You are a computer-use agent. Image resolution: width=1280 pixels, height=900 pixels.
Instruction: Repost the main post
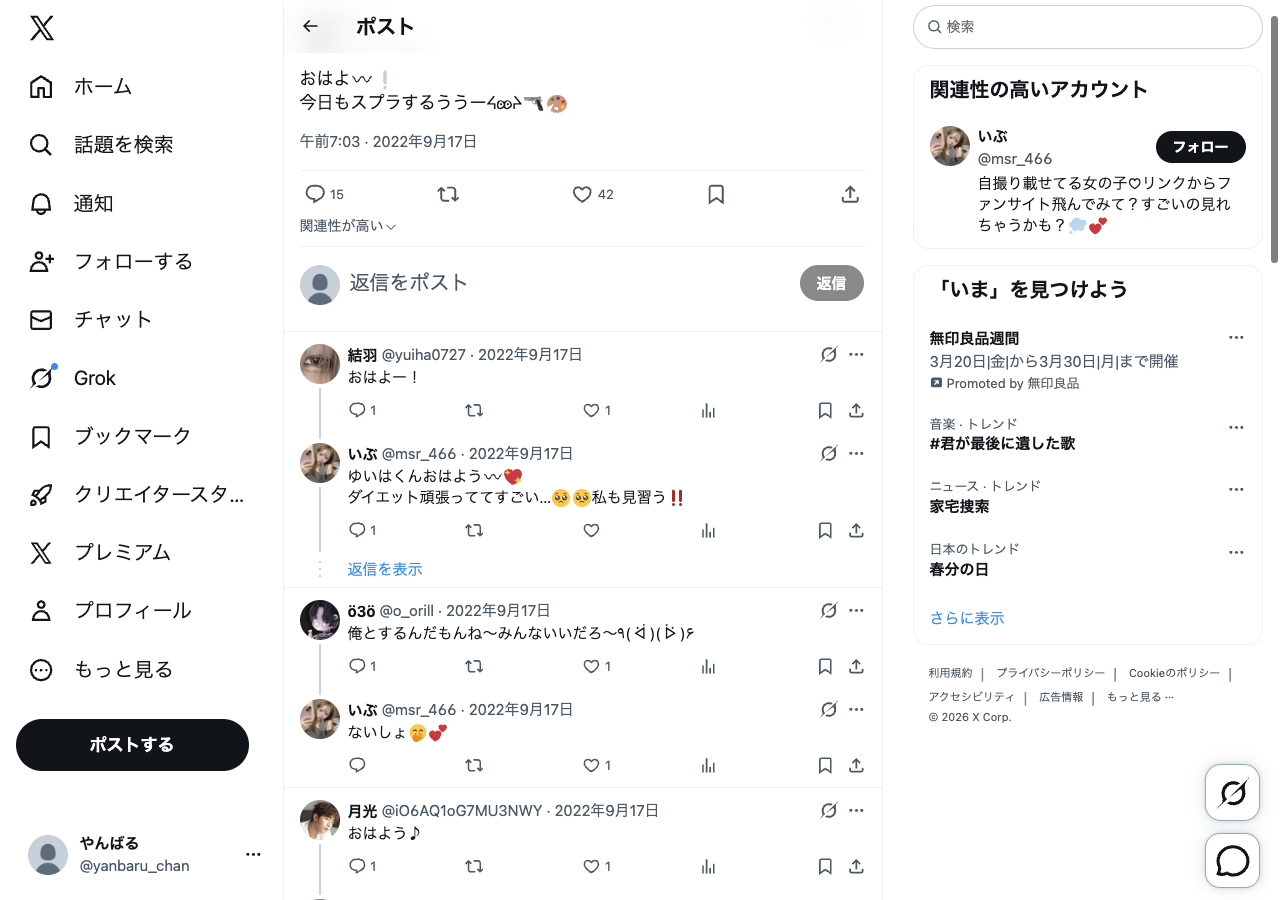click(x=448, y=195)
